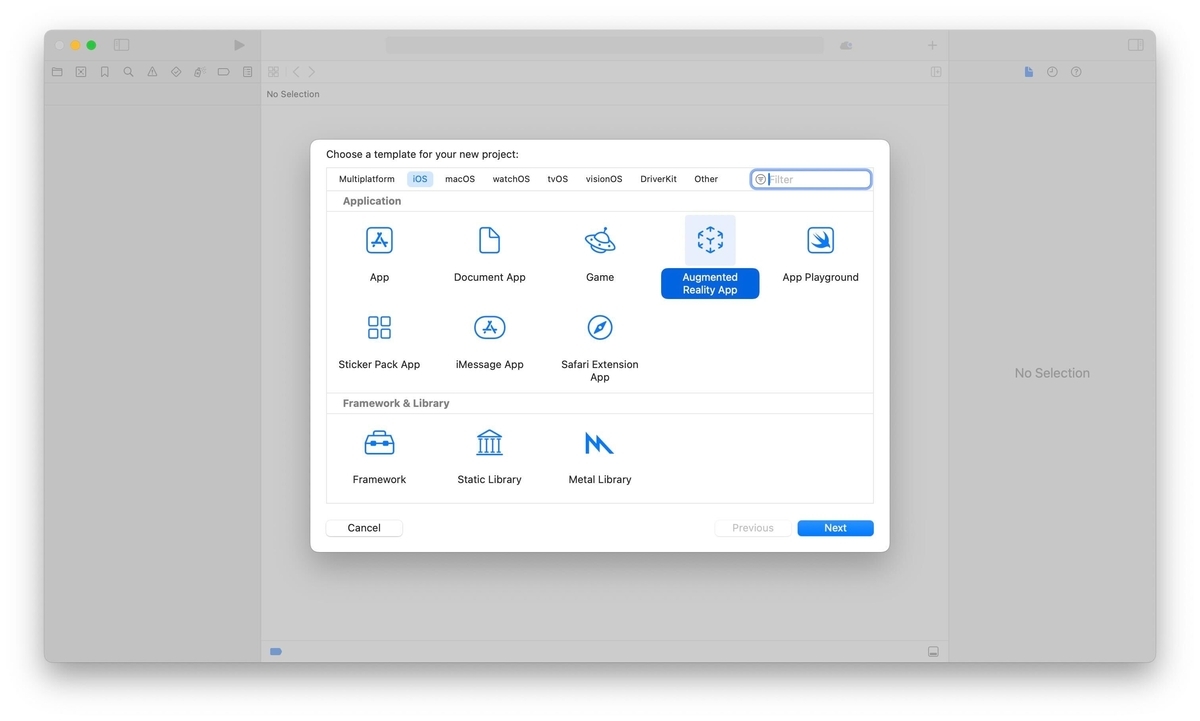Click the Run play button in the toolbar
This screenshot has width=1200, height=721.
(x=239, y=45)
